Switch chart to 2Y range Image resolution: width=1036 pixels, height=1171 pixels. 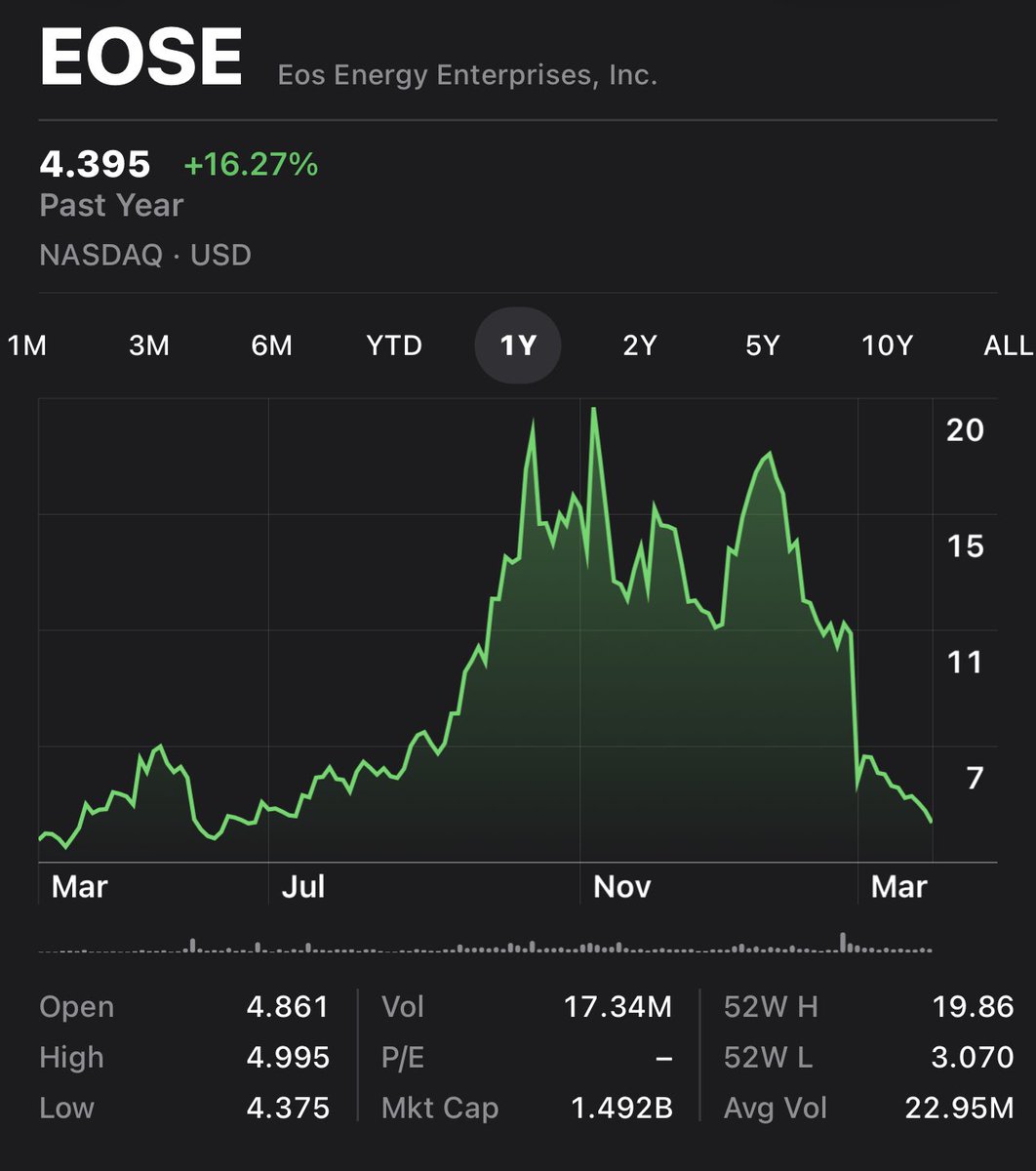click(x=640, y=345)
